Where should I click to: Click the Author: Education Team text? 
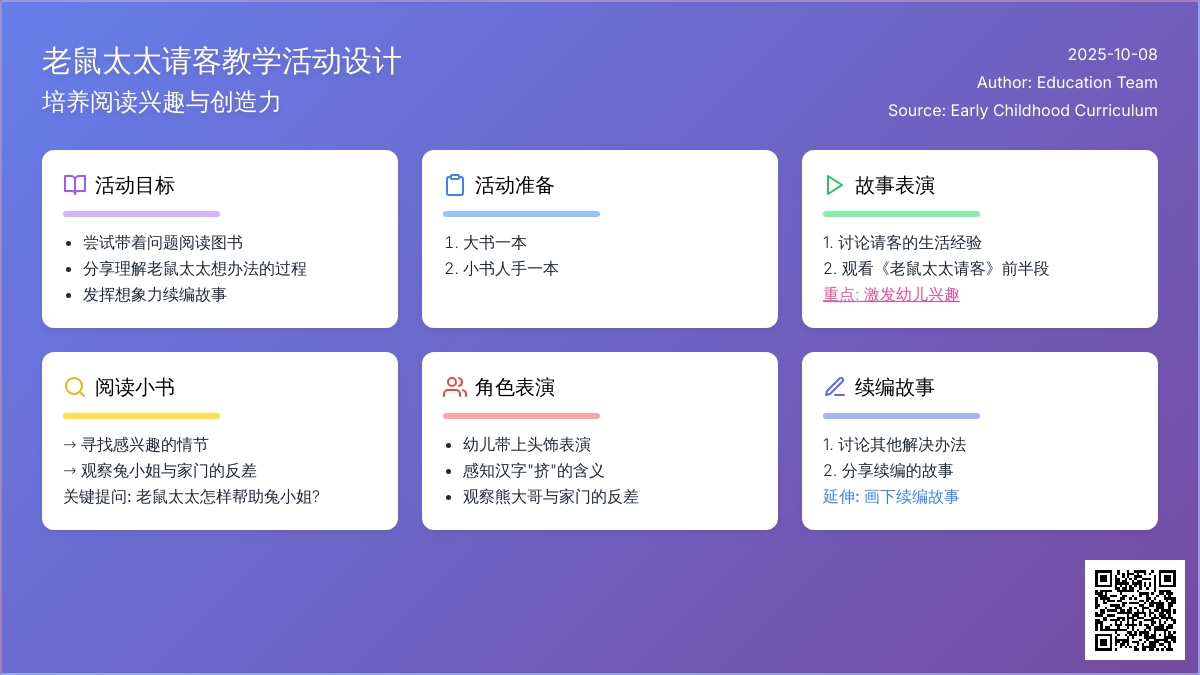[1067, 83]
